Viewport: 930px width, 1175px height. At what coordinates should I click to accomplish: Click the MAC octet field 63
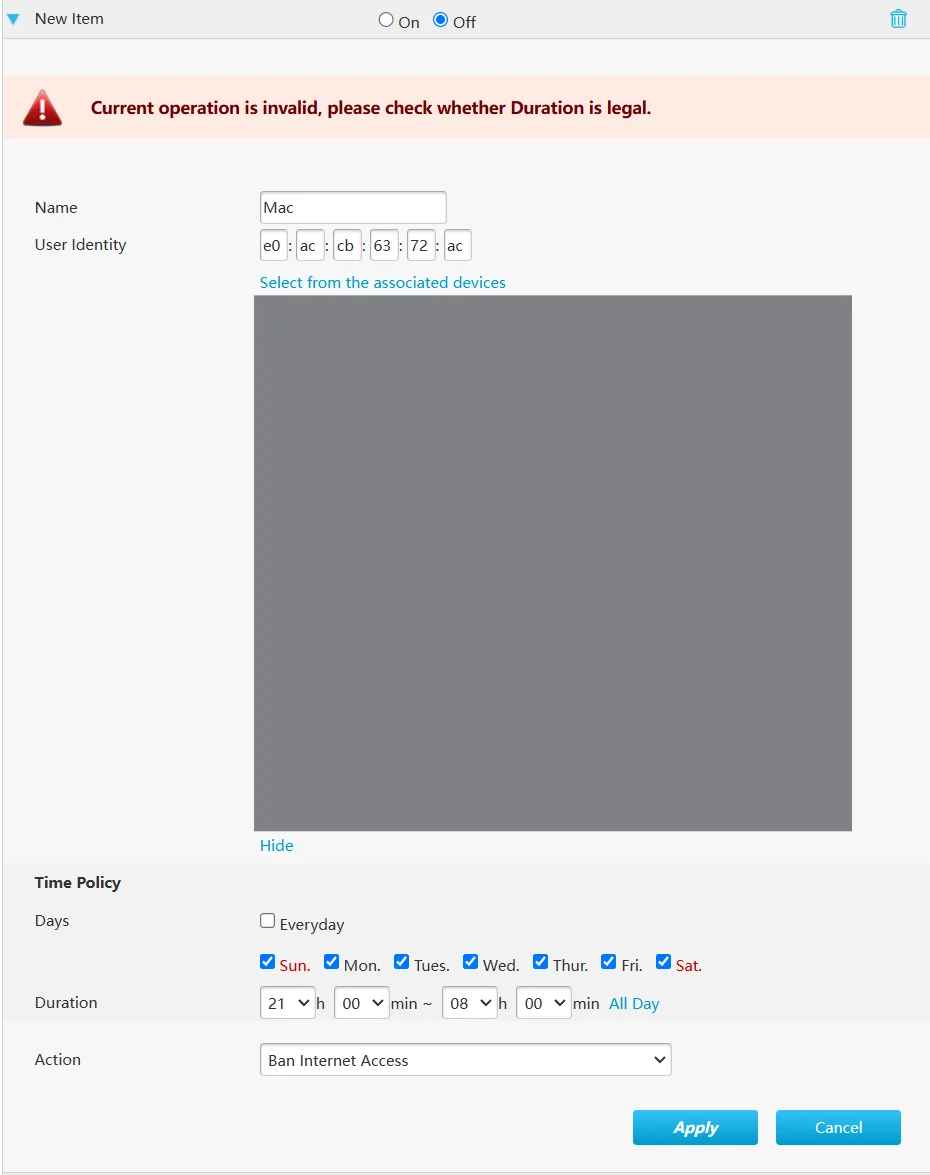384,246
